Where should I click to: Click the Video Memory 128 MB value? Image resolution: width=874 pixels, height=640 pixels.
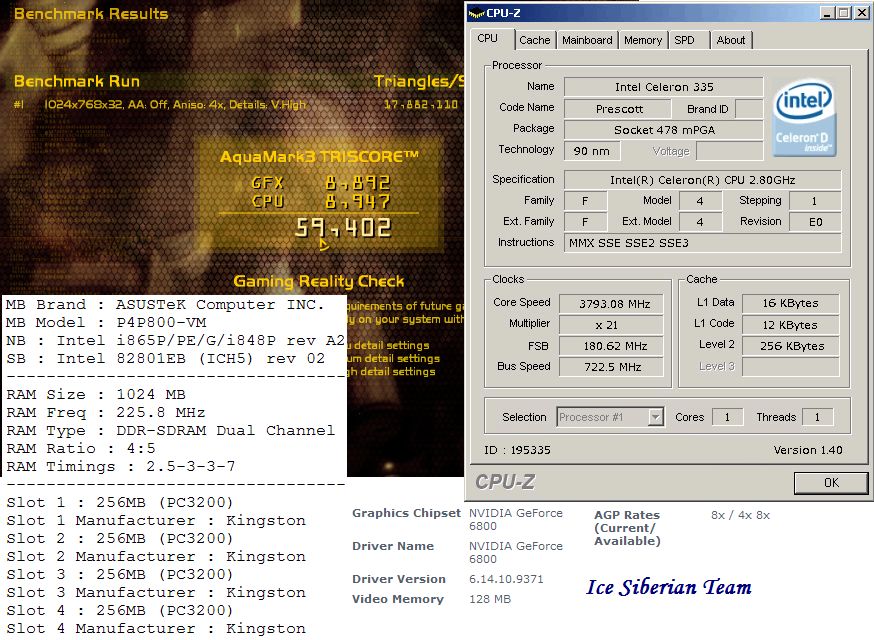click(490, 599)
